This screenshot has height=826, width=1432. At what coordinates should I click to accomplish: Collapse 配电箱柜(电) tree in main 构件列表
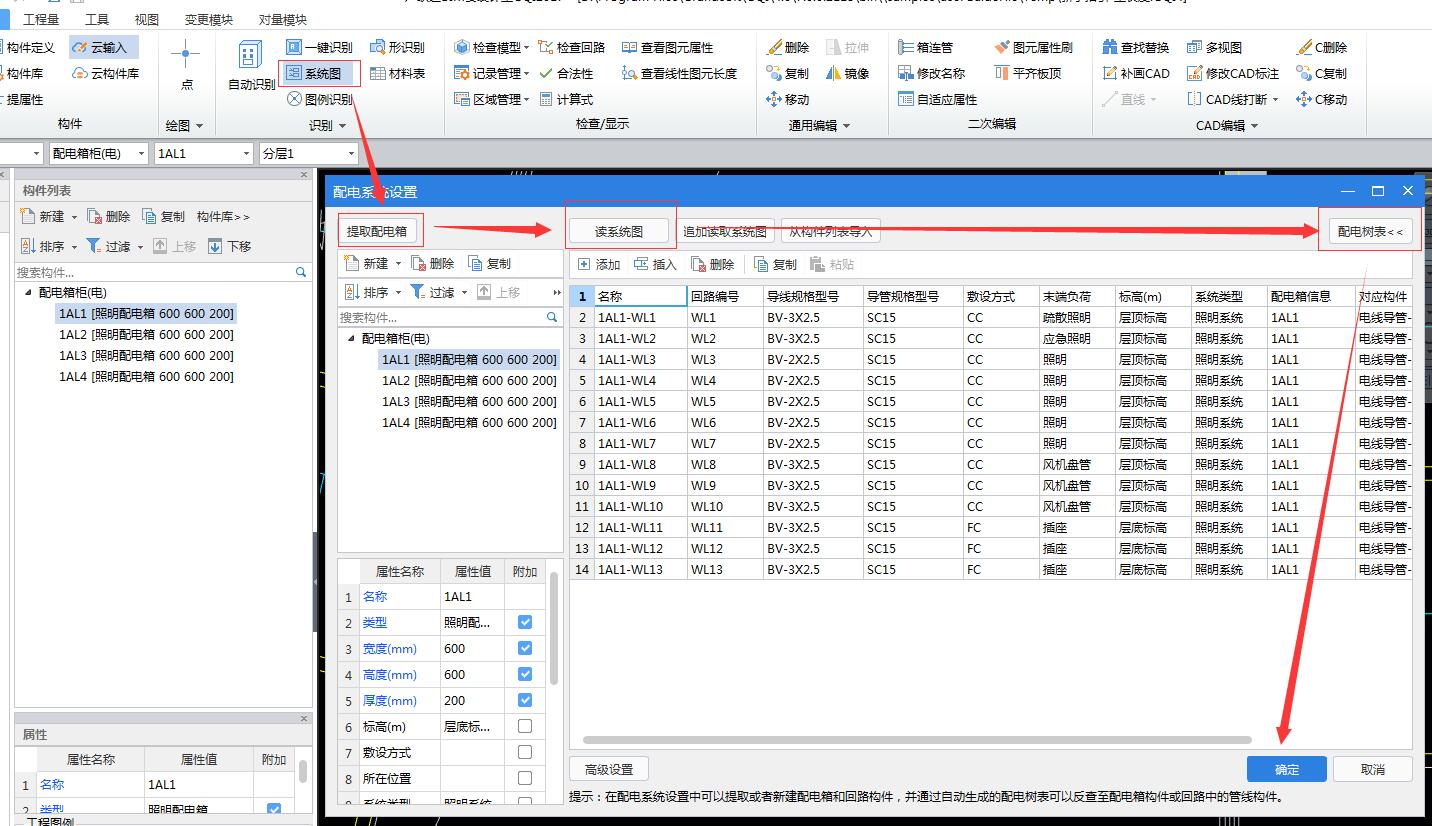[28, 293]
